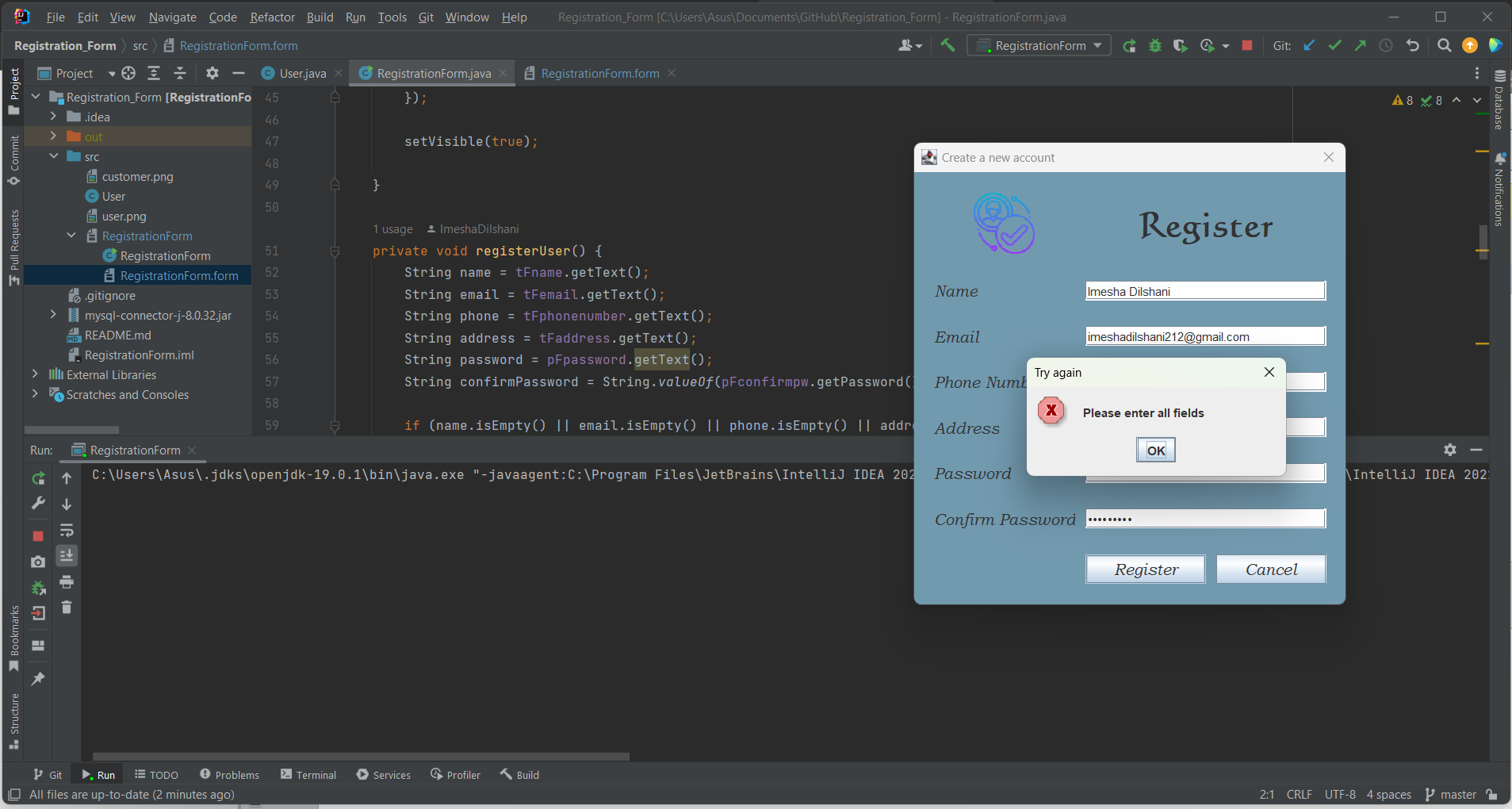Expand the External Libraries node
The height and width of the screenshot is (809, 1512).
[x=35, y=374]
